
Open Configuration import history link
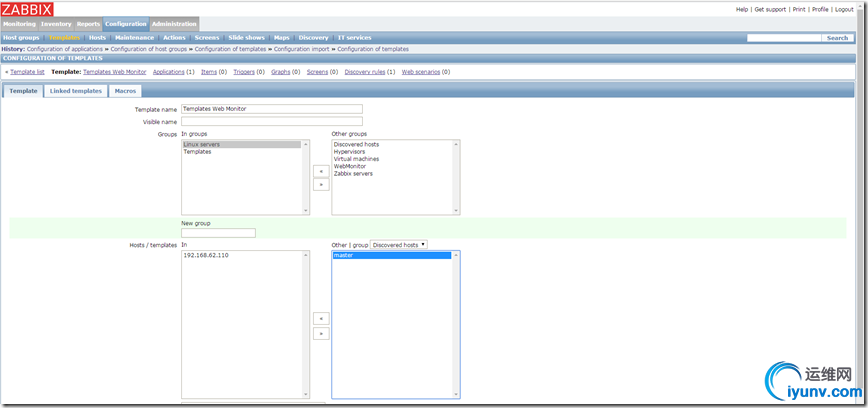(x=302, y=49)
